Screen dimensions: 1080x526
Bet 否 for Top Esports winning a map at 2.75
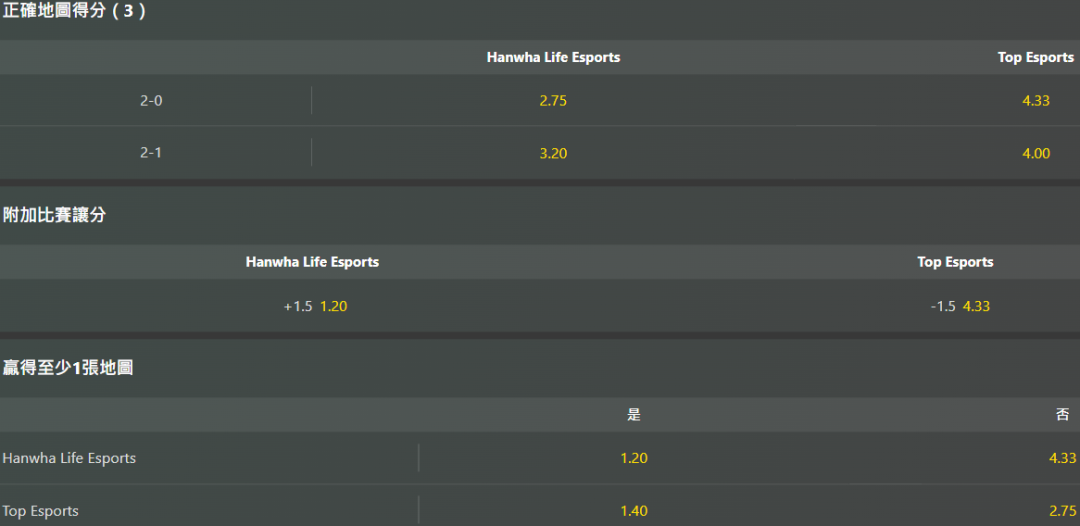[1062, 511]
